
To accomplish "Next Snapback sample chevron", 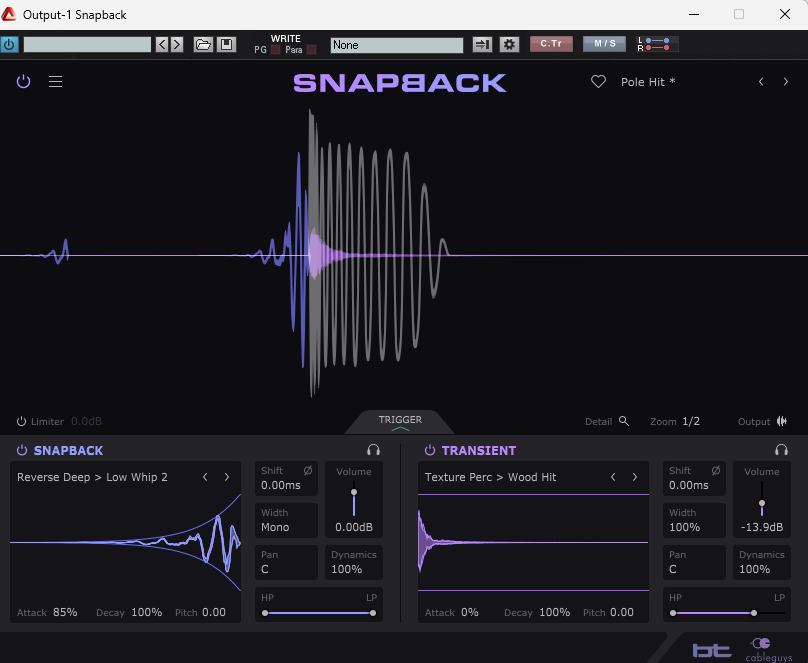I will point(227,477).
